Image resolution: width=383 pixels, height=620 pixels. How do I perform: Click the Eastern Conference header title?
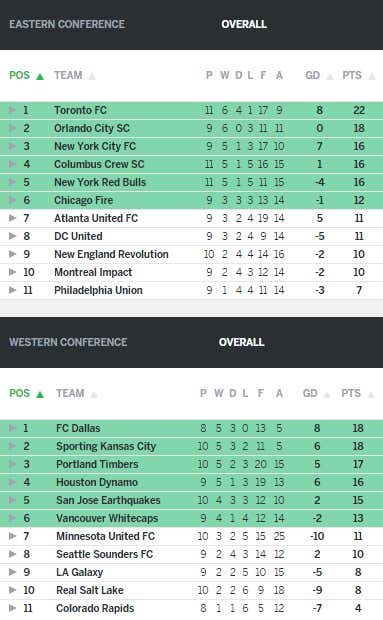[x=67, y=24]
